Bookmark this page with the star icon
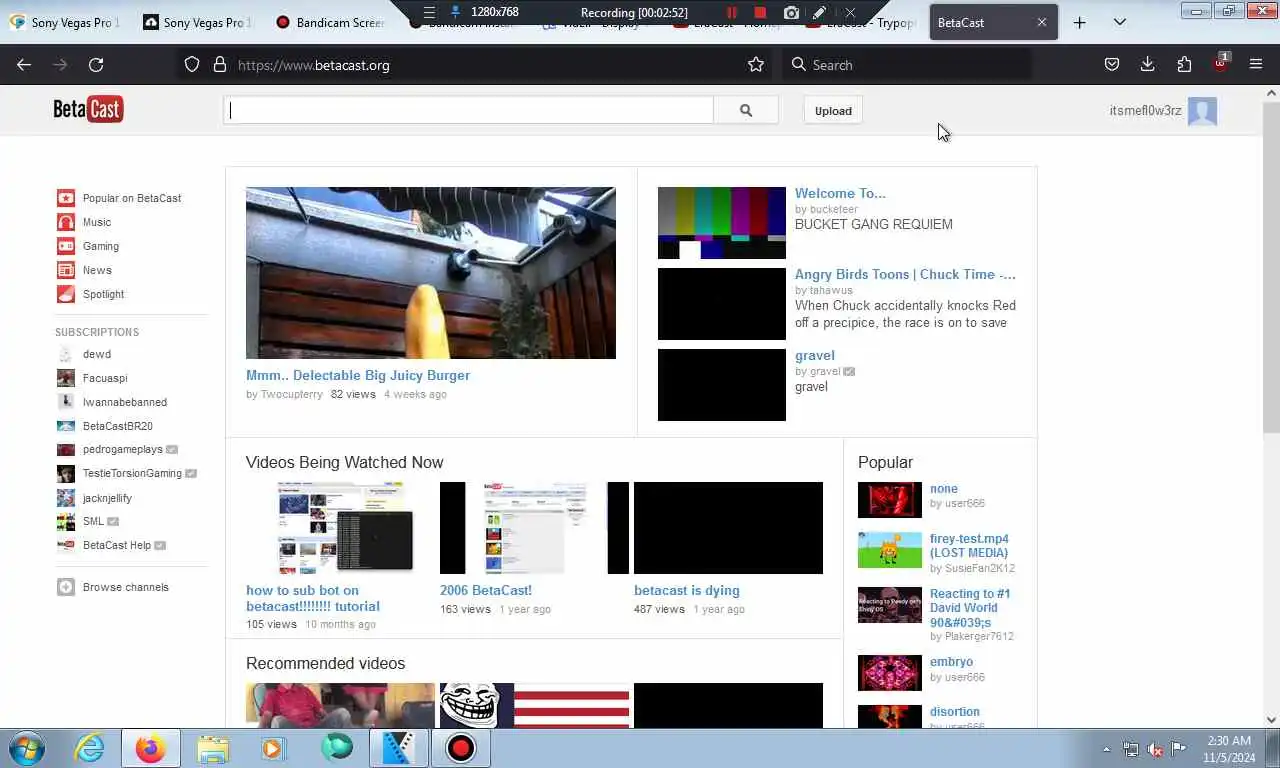This screenshot has height=768, width=1280. coord(756,64)
